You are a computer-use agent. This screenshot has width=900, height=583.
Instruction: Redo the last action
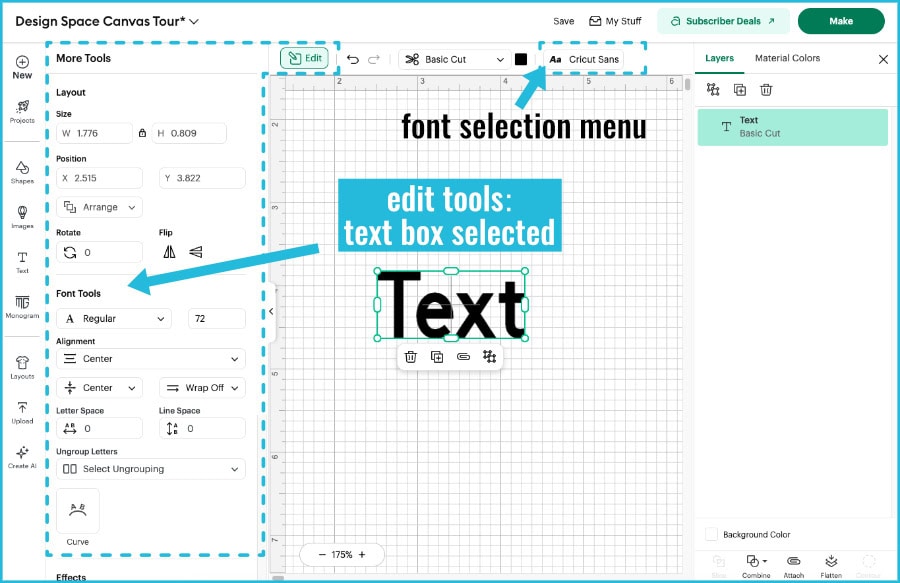coord(374,59)
